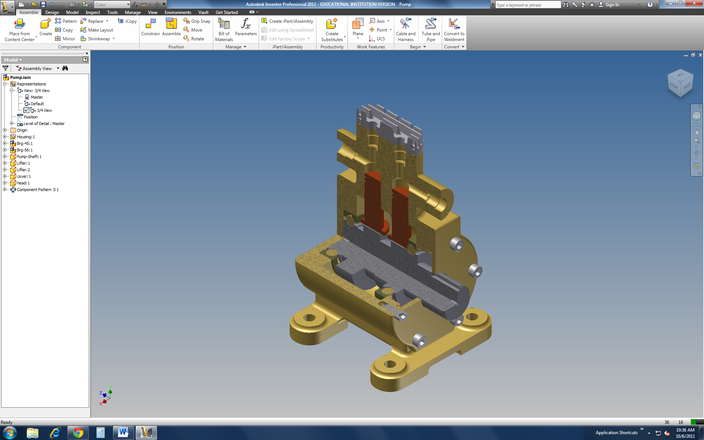Open the Vault ribbon tab
The width and height of the screenshot is (704, 440).
pyautogui.click(x=203, y=12)
